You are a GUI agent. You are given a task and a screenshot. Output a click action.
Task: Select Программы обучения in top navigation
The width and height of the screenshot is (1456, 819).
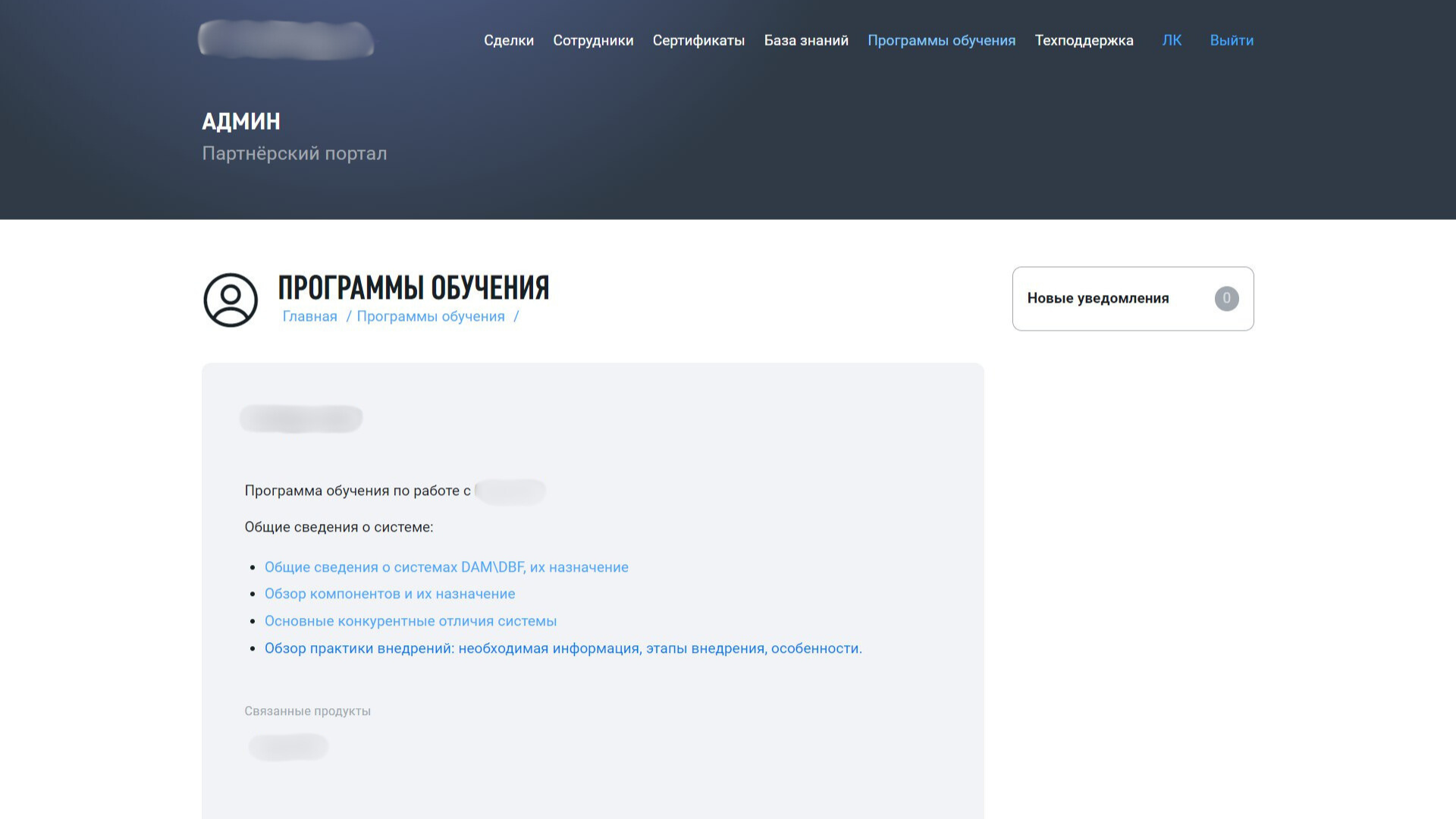(x=941, y=41)
